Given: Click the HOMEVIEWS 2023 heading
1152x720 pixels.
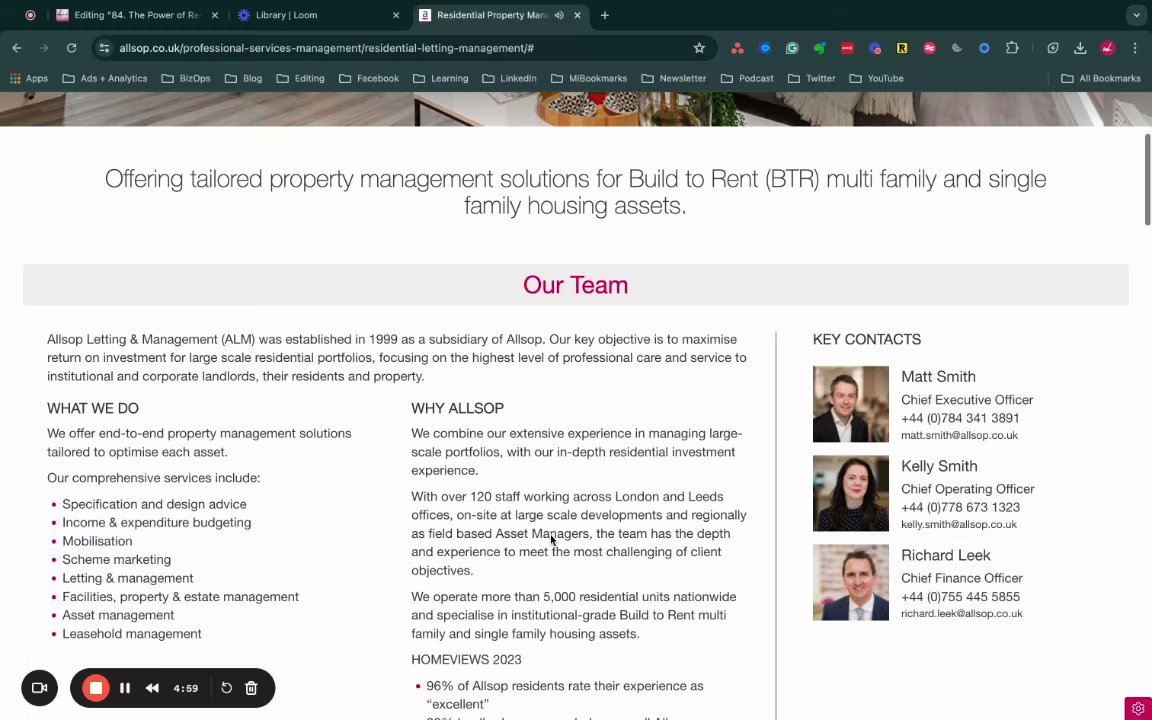Looking at the screenshot, I should pos(466,660).
